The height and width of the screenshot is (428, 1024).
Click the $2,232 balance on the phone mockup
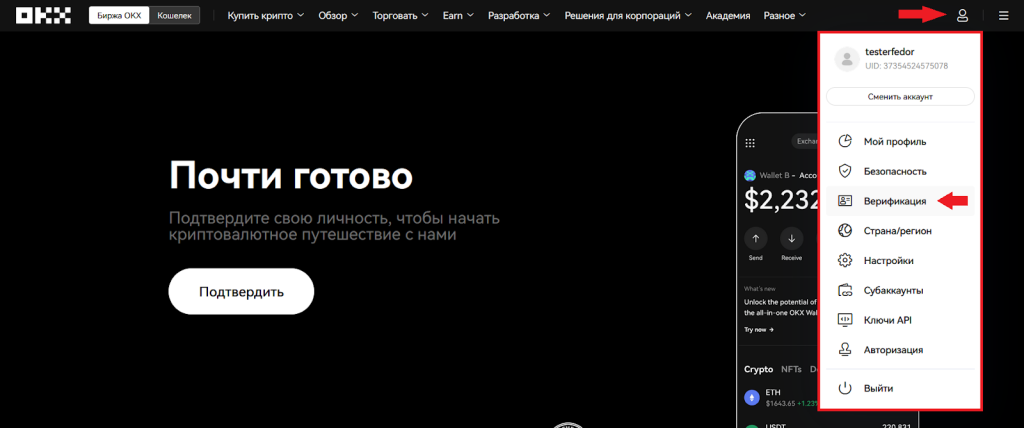click(781, 200)
